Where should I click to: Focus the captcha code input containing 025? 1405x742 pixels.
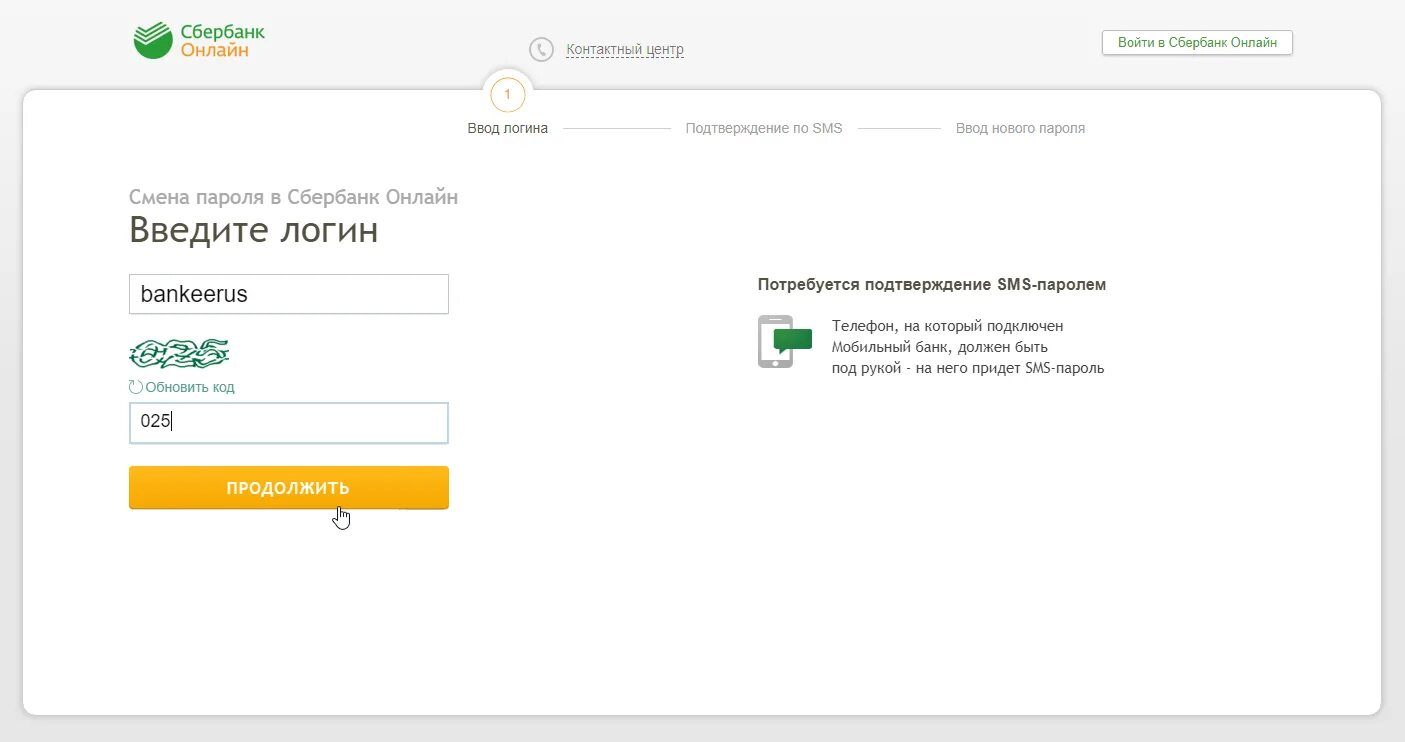coord(289,423)
